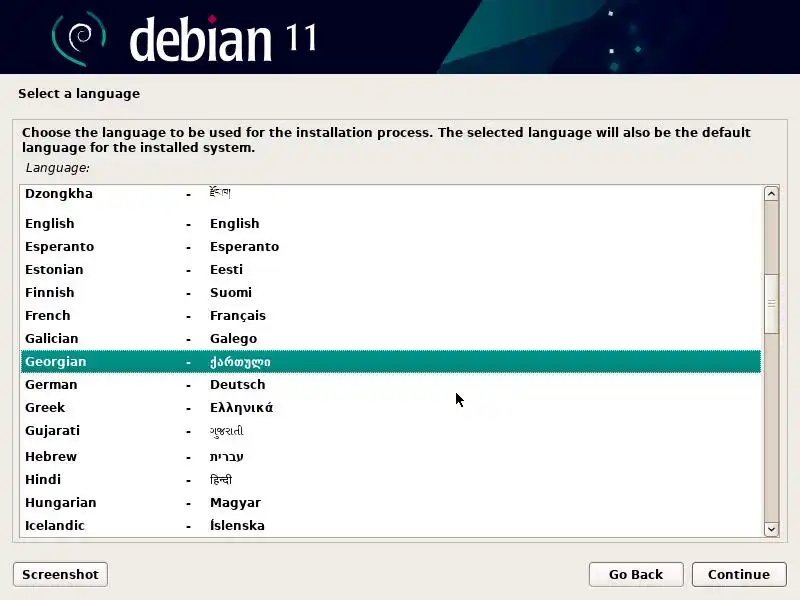Click the language list scrollbar thumb
This screenshot has width=800, height=600.
(x=771, y=304)
